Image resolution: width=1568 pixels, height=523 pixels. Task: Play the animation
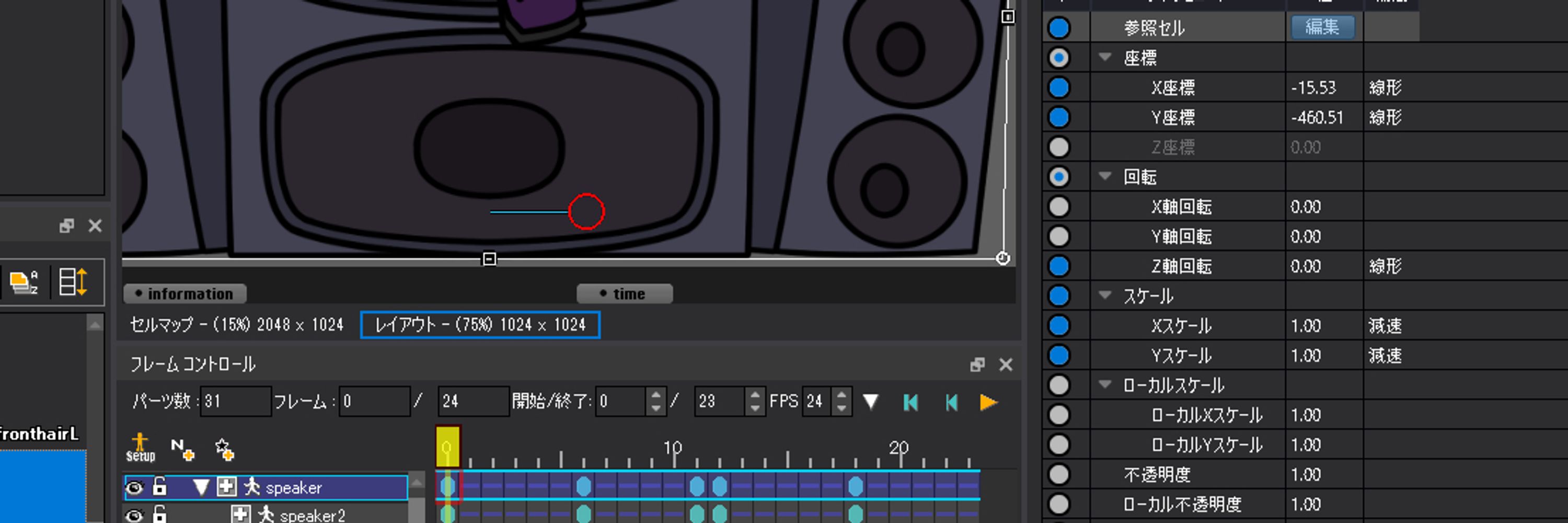[989, 402]
